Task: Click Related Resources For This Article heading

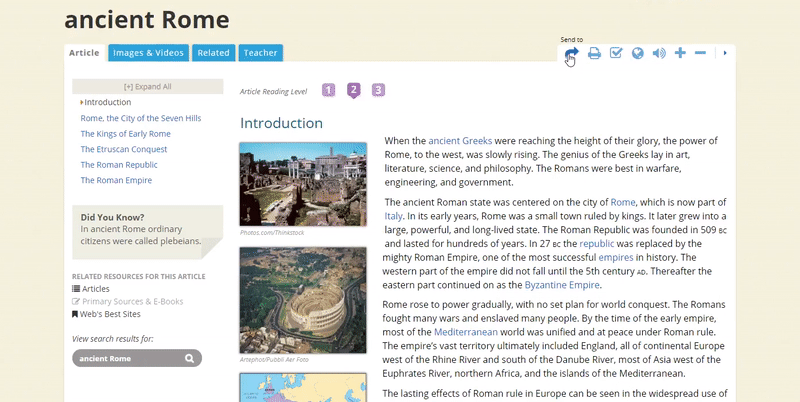Action: tap(138, 277)
